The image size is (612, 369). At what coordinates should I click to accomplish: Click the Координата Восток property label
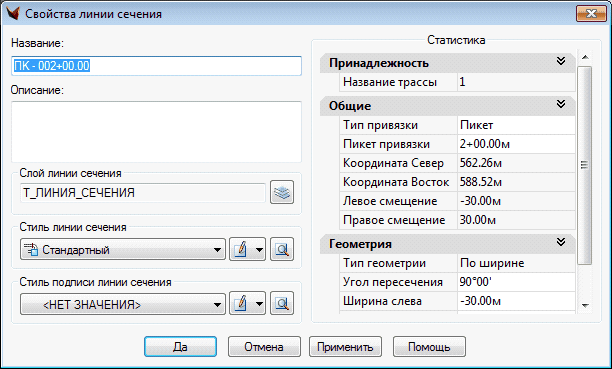click(x=396, y=182)
